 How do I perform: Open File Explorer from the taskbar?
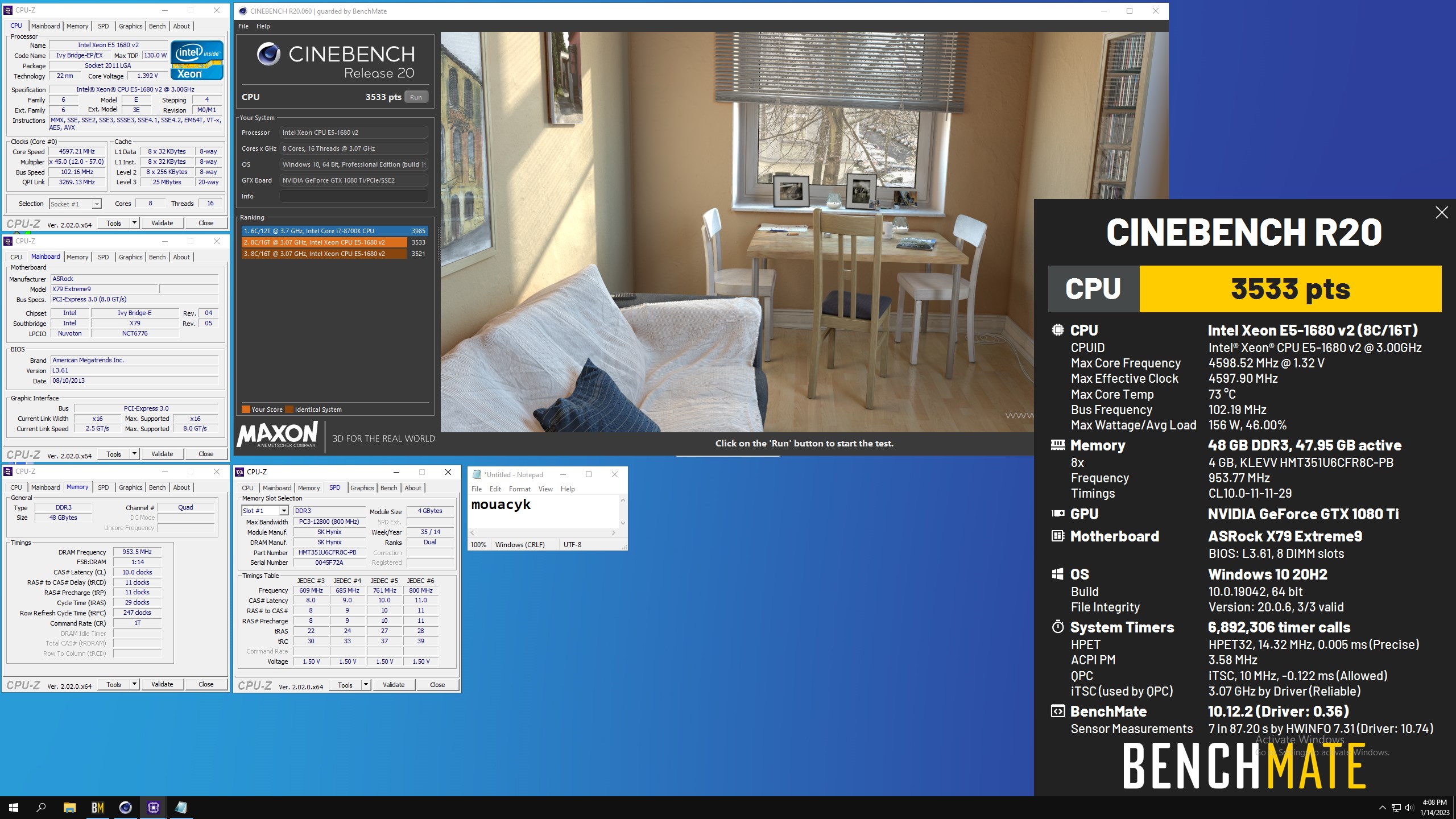pyautogui.click(x=69, y=807)
